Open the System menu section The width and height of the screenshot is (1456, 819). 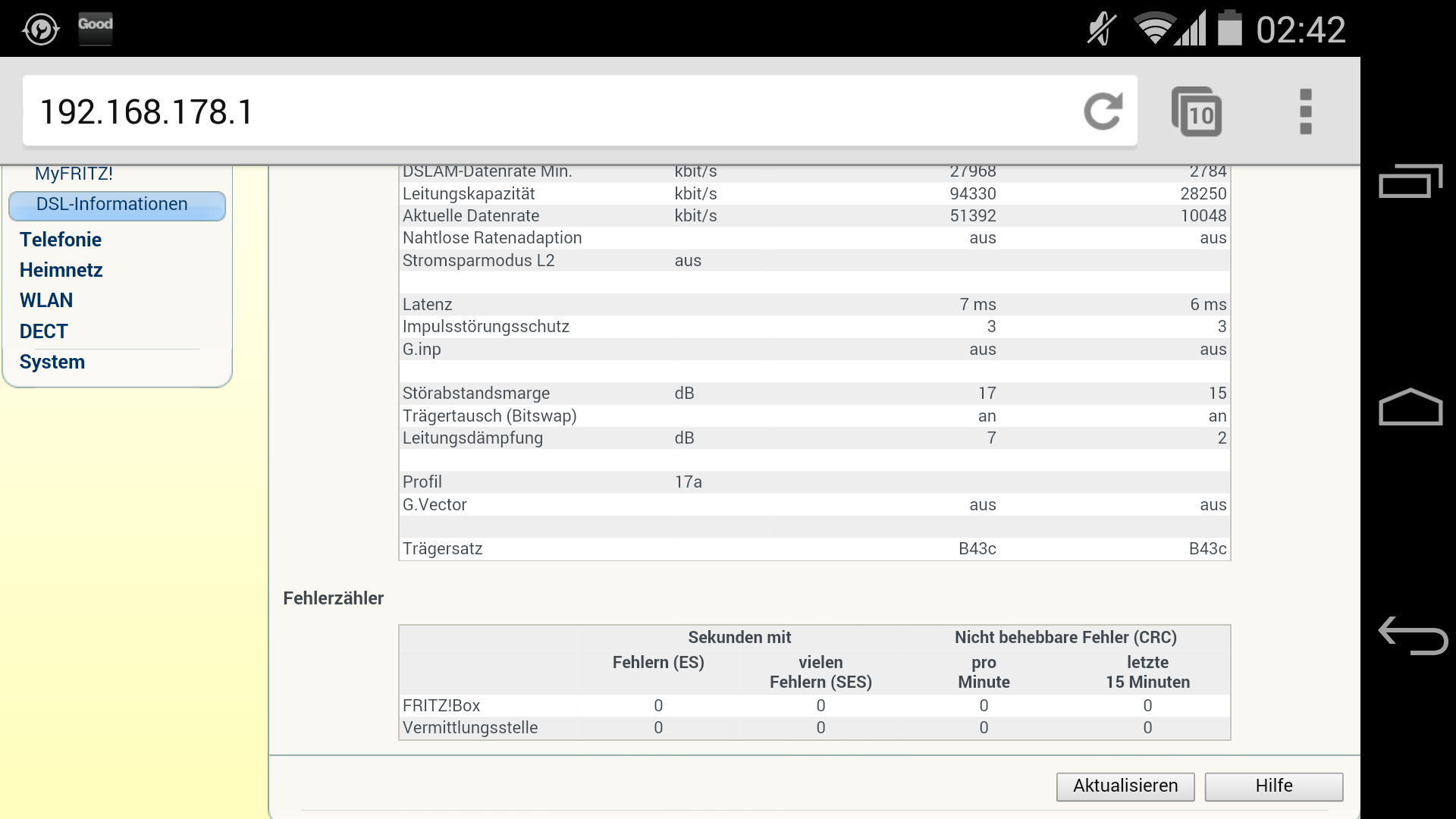point(52,362)
